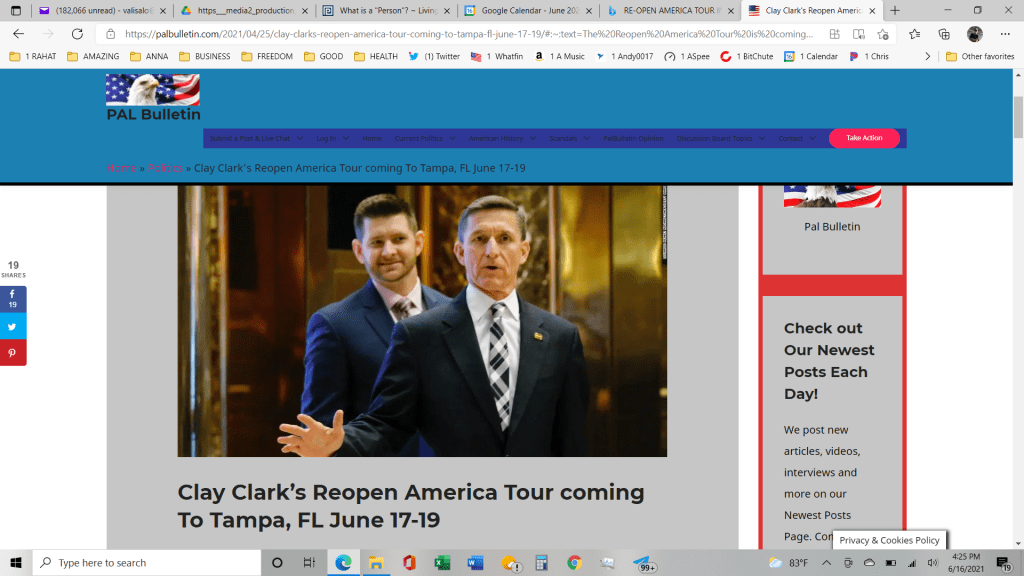Open the Scandals dropdown menu
The height and width of the screenshot is (576, 1024).
(568, 138)
